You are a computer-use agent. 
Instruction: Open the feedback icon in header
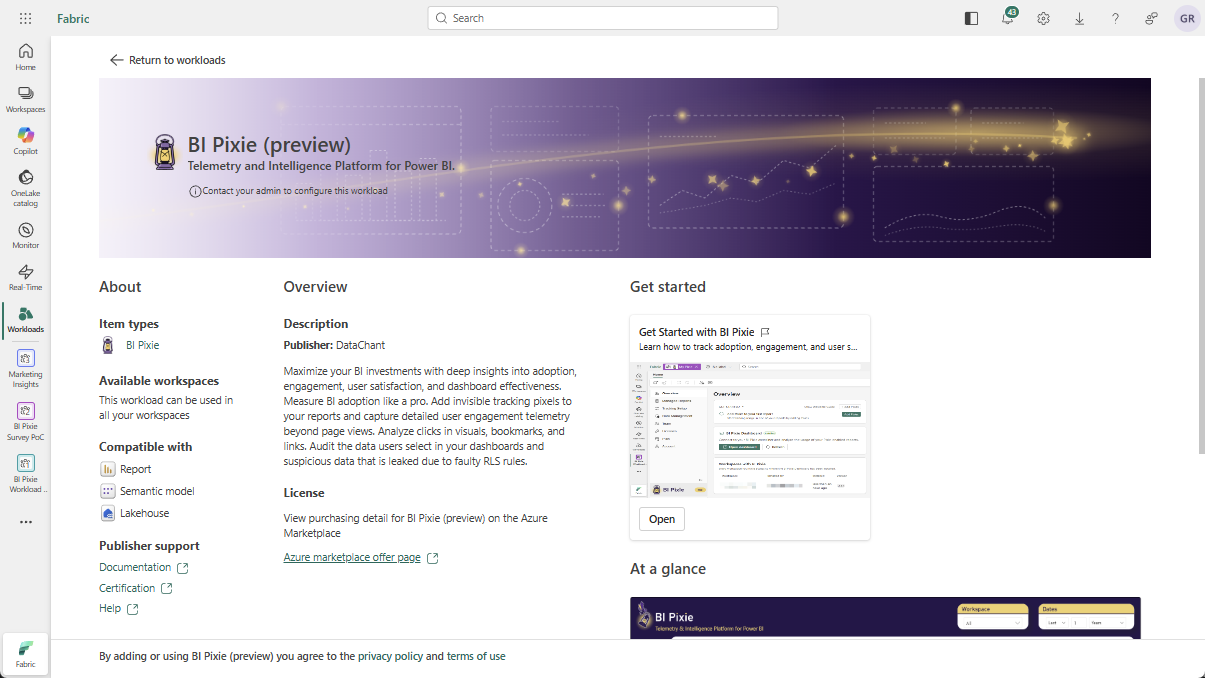pos(1152,18)
